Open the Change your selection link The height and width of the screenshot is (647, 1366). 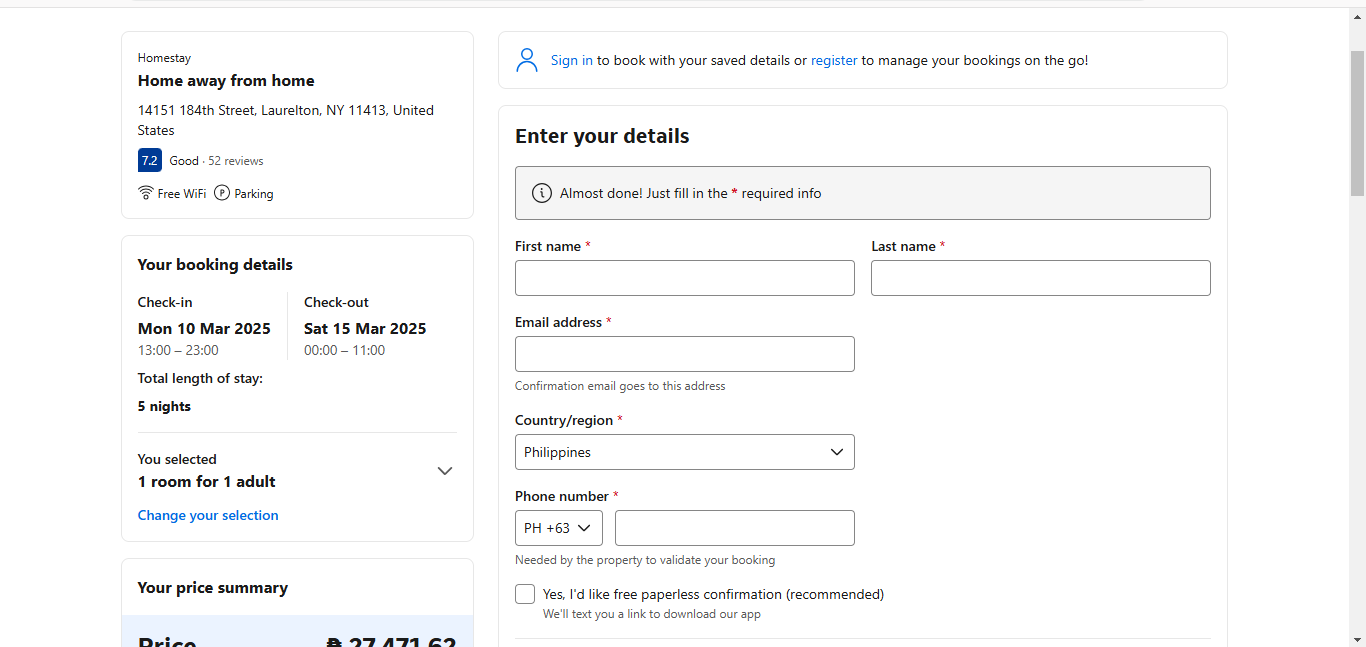[208, 515]
